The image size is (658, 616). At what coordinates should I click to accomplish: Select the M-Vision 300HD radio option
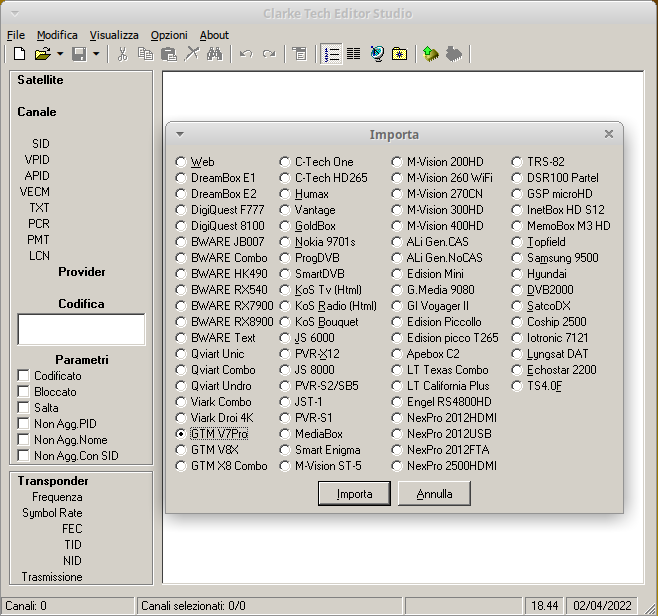tap(397, 210)
